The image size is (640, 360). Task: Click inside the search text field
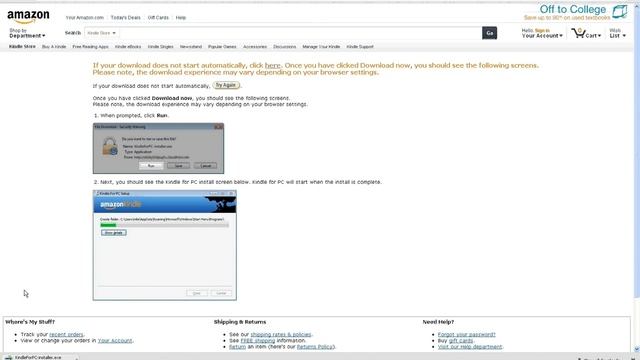click(300, 33)
